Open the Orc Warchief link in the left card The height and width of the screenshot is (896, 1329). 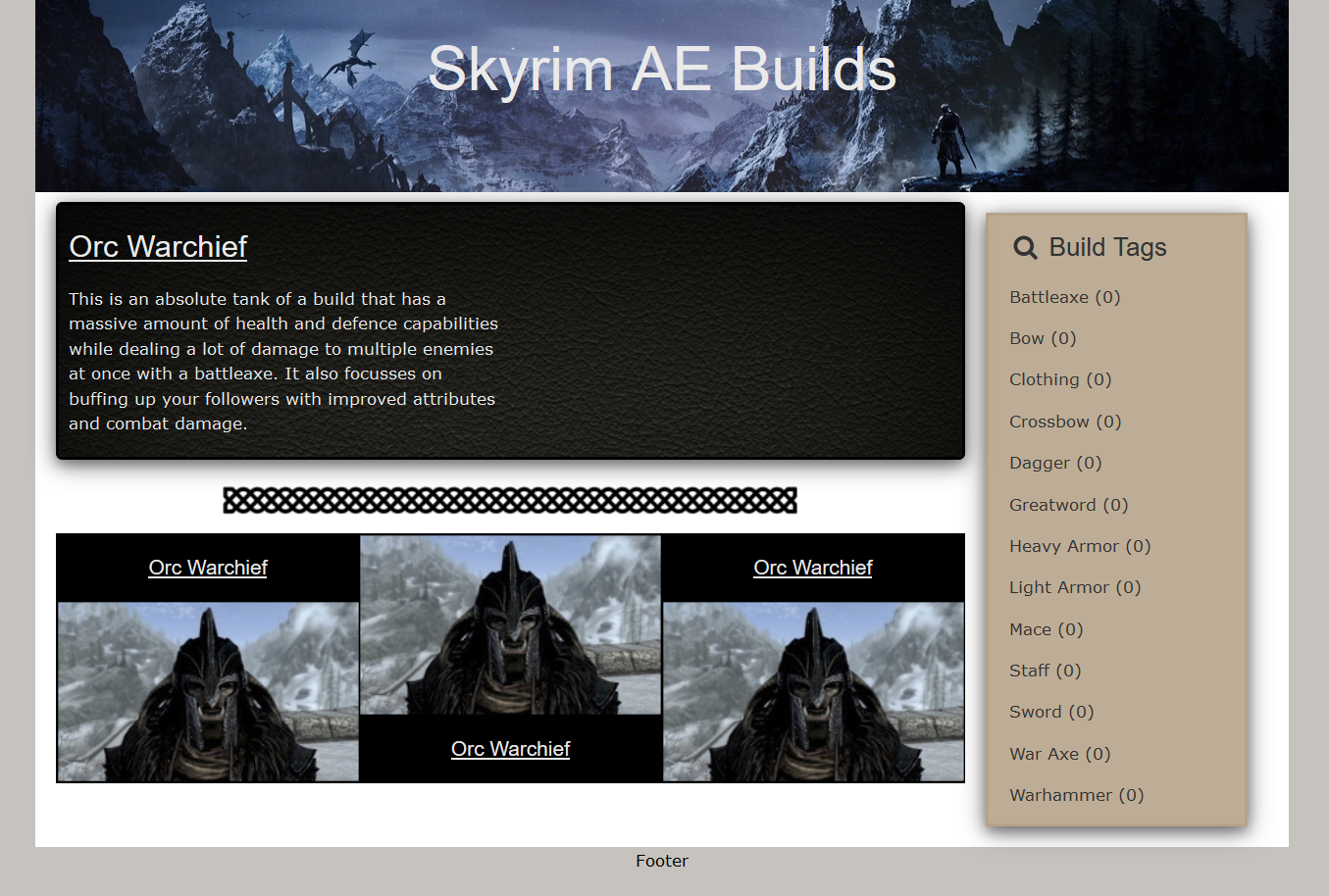point(208,568)
